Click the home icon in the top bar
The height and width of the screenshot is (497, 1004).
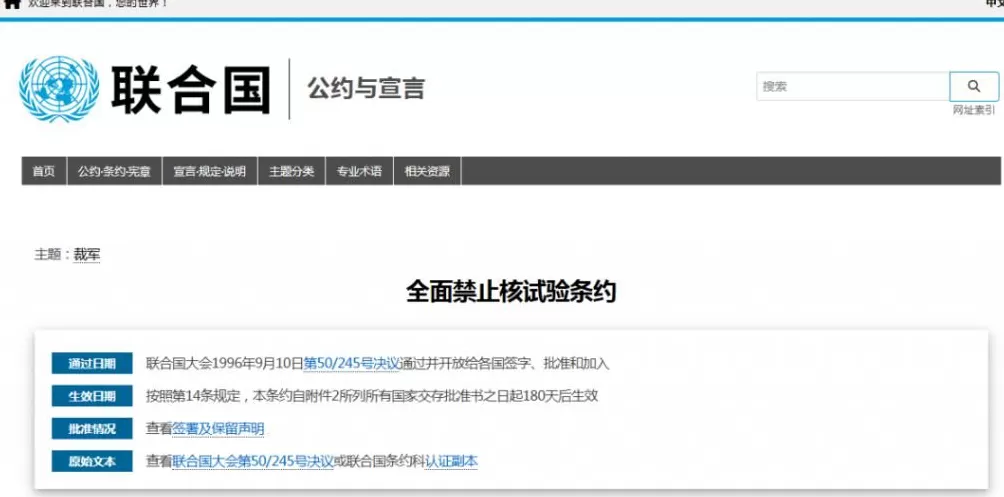pyautogui.click(x=12, y=3)
